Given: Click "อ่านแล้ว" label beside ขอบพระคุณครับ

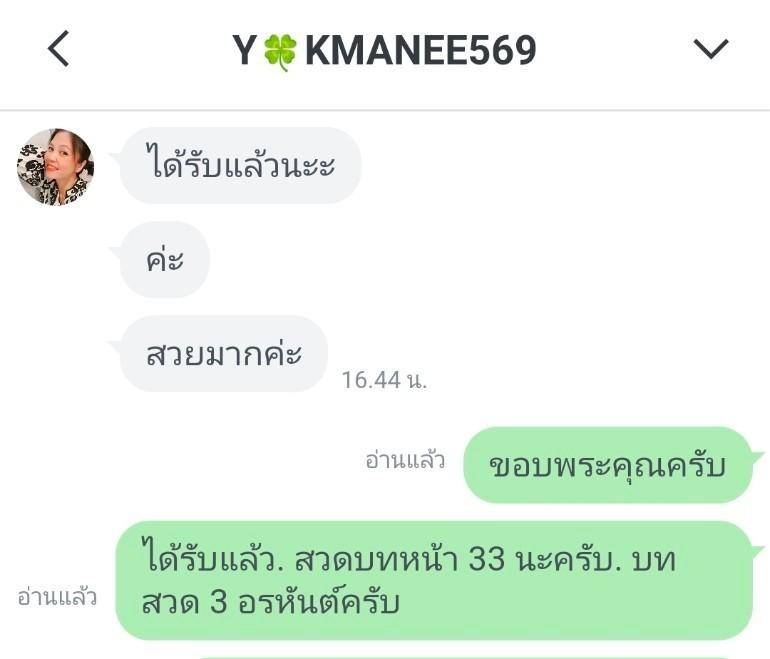Looking at the screenshot, I should (x=405, y=461).
